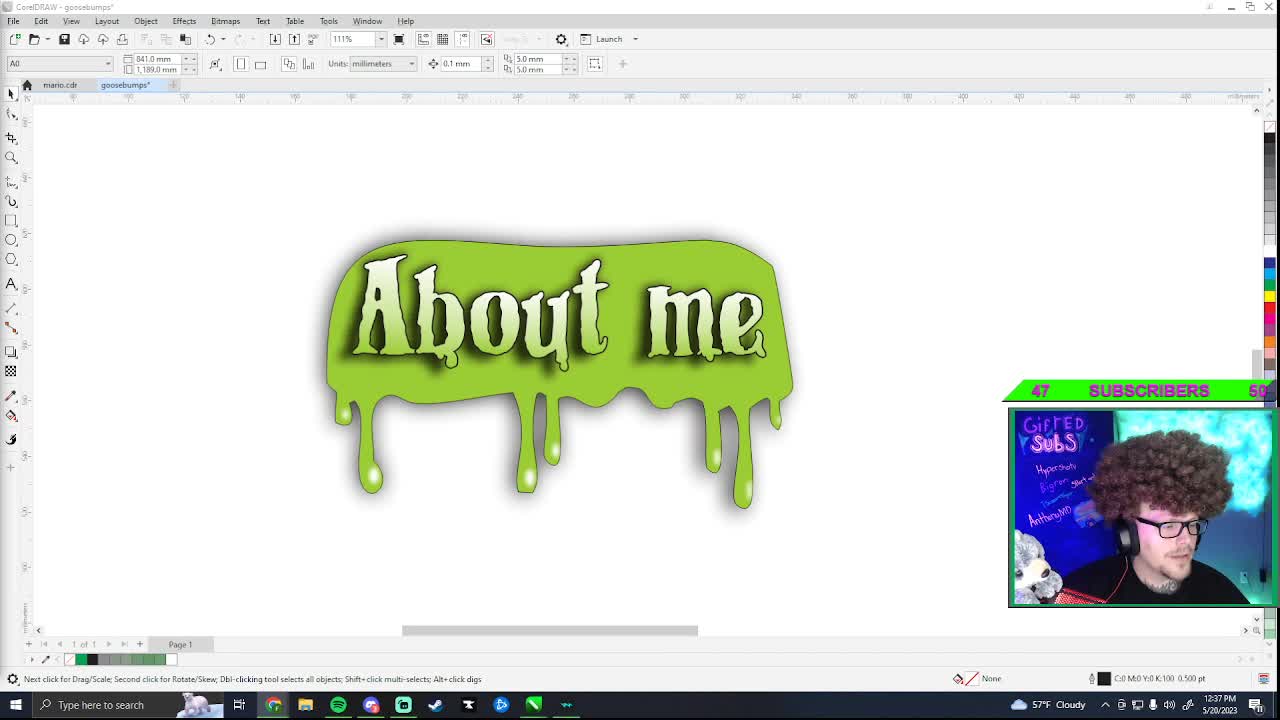Open the Object menu
The width and height of the screenshot is (1280, 720).
point(146,21)
